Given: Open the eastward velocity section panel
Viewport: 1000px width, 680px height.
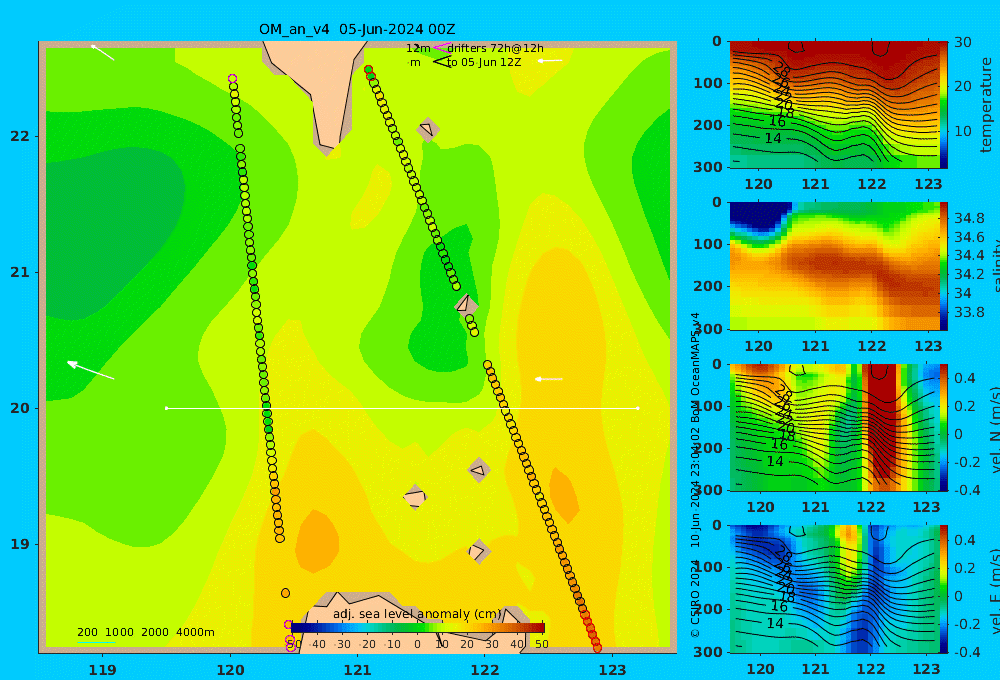Looking at the screenshot, I should [835, 589].
